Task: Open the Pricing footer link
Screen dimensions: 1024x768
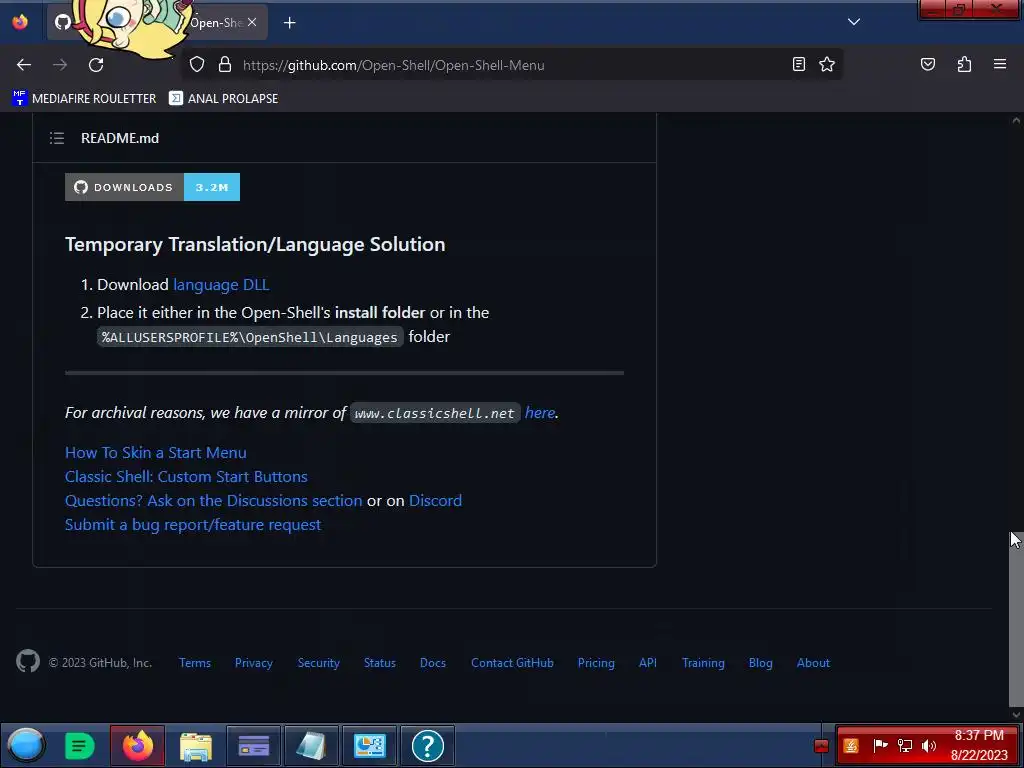Action: click(596, 663)
